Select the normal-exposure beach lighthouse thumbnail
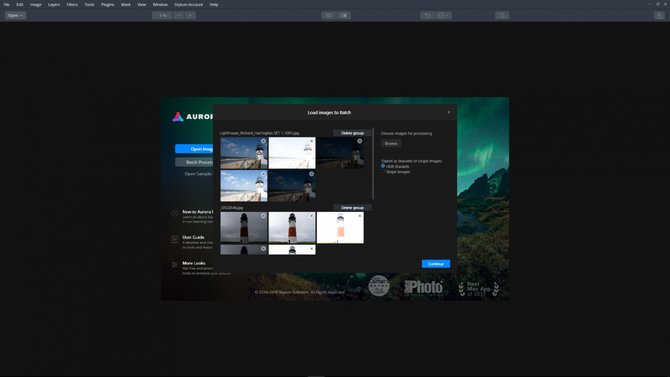This screenshot has height=377, width=670. coord(244,153)
